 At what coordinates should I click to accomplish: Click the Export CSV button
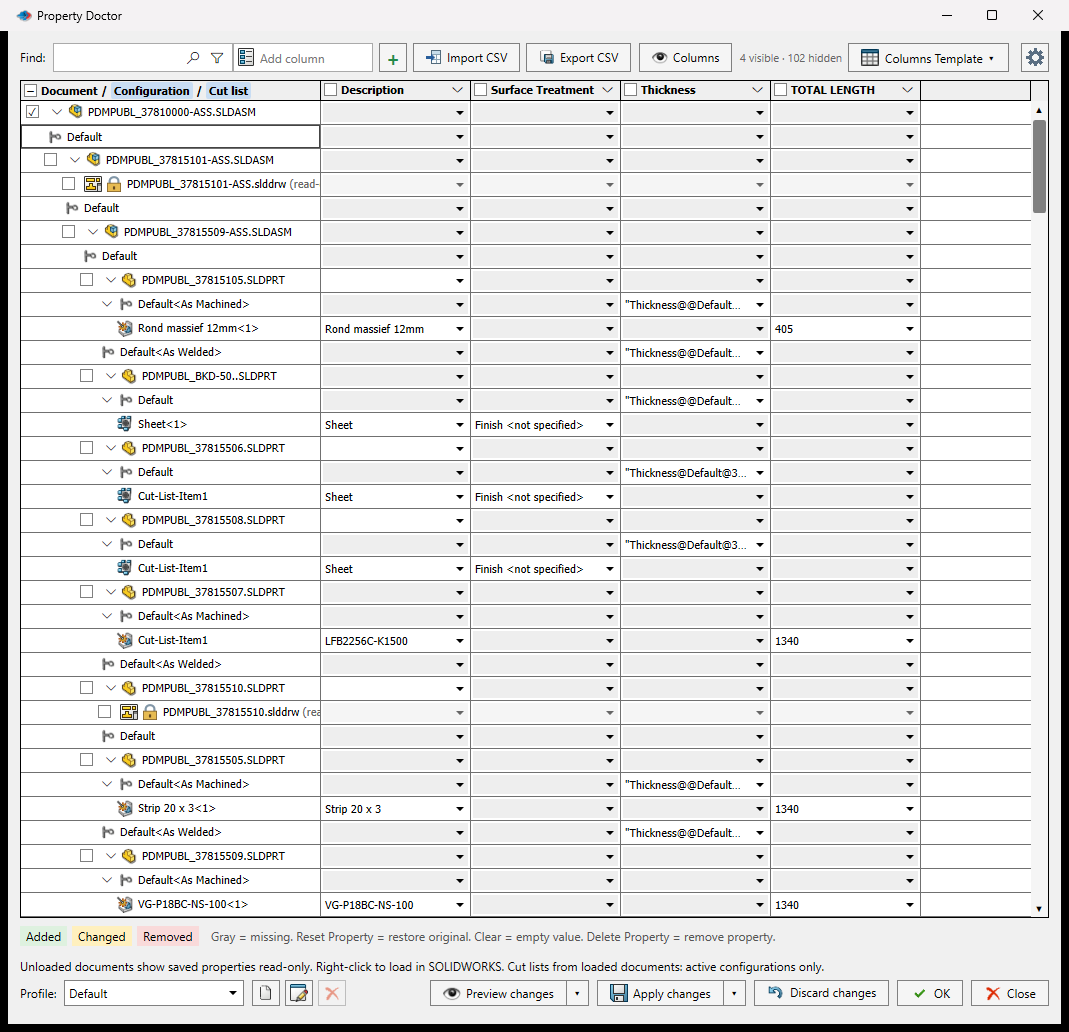[579, 58]
